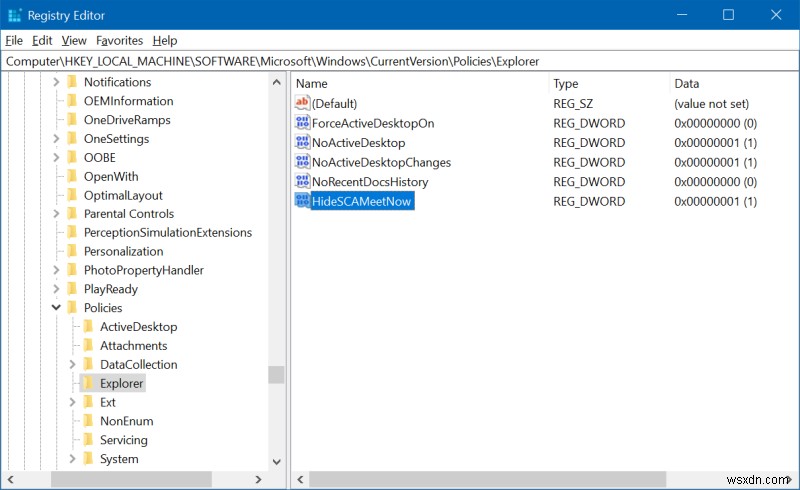Select the Servicing key label
Image resolution: width=800 pixels, height=490 pixels.
click(123, 440)
